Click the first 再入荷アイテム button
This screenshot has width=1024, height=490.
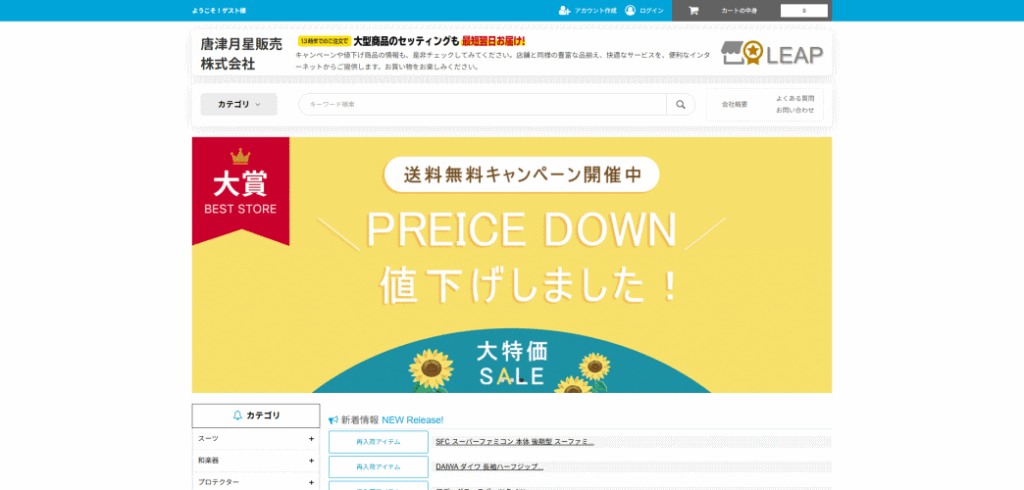(x=378, y=441)
